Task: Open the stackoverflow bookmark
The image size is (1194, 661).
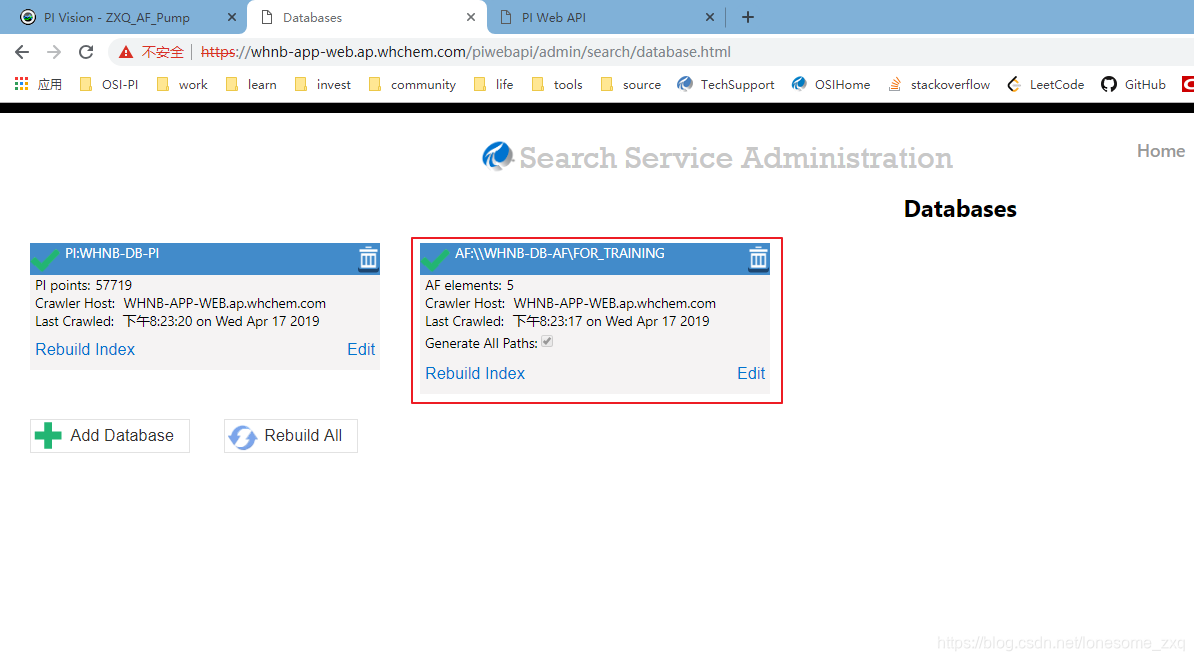Action: click(939, 85)
